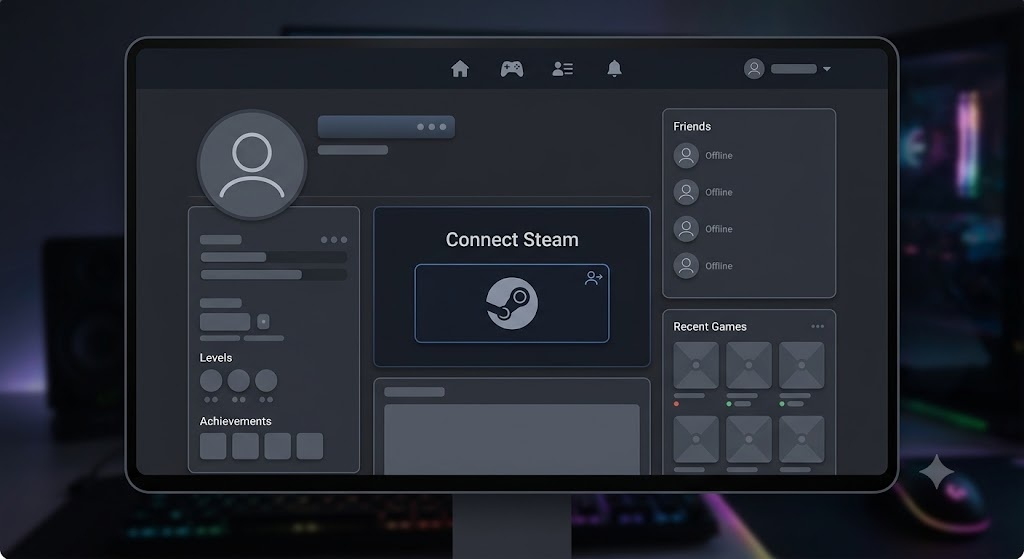Screen dimensions: 1024x559
Task: Click the profile name placeholder bar
Action: 386,127
